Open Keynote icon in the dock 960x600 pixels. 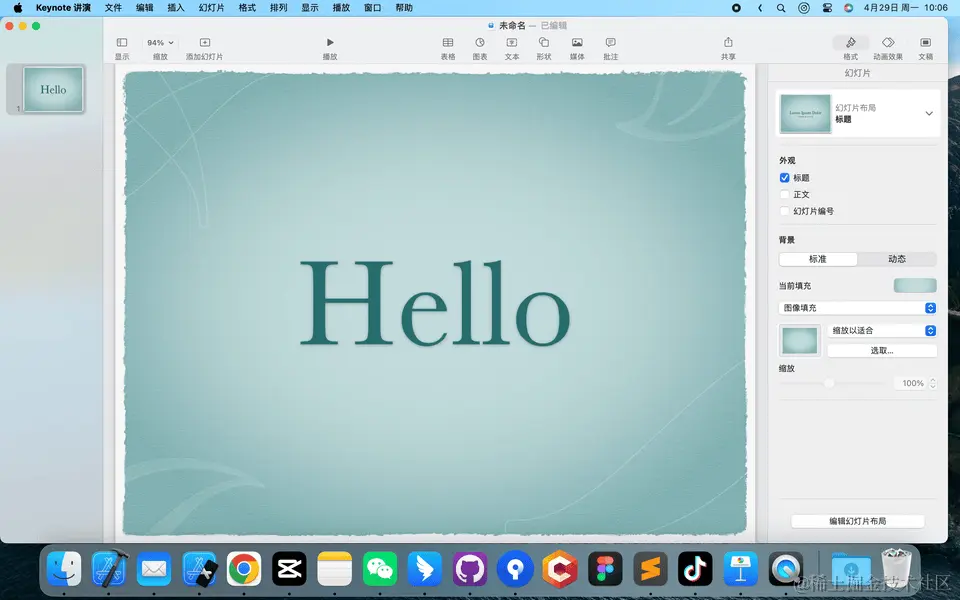pos(740,569)
